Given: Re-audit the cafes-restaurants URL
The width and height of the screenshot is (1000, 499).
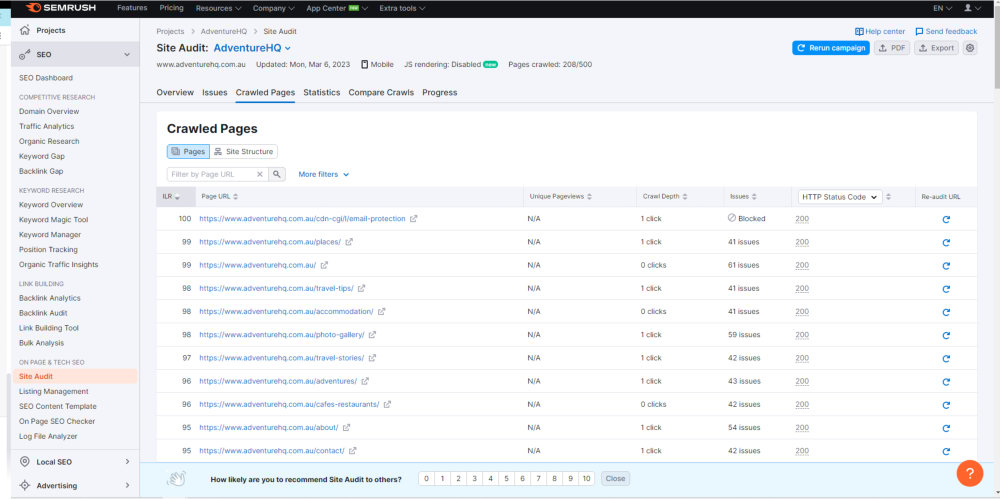Looking at the screenshot, I should point(946,405).
